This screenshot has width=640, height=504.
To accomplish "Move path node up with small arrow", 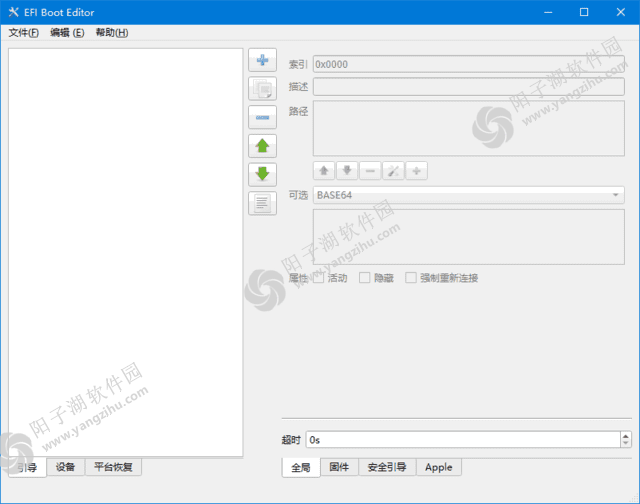I will point(324,171).
